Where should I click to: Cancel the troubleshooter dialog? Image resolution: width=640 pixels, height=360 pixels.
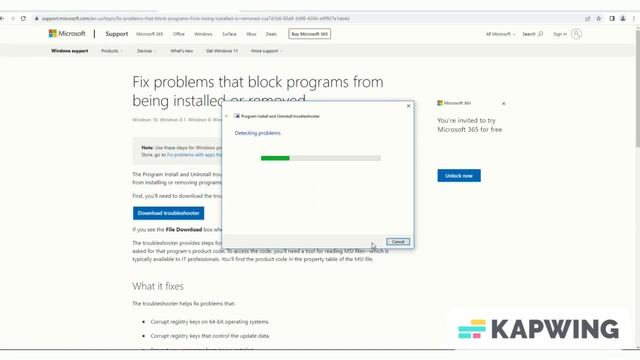coord(398,242)
